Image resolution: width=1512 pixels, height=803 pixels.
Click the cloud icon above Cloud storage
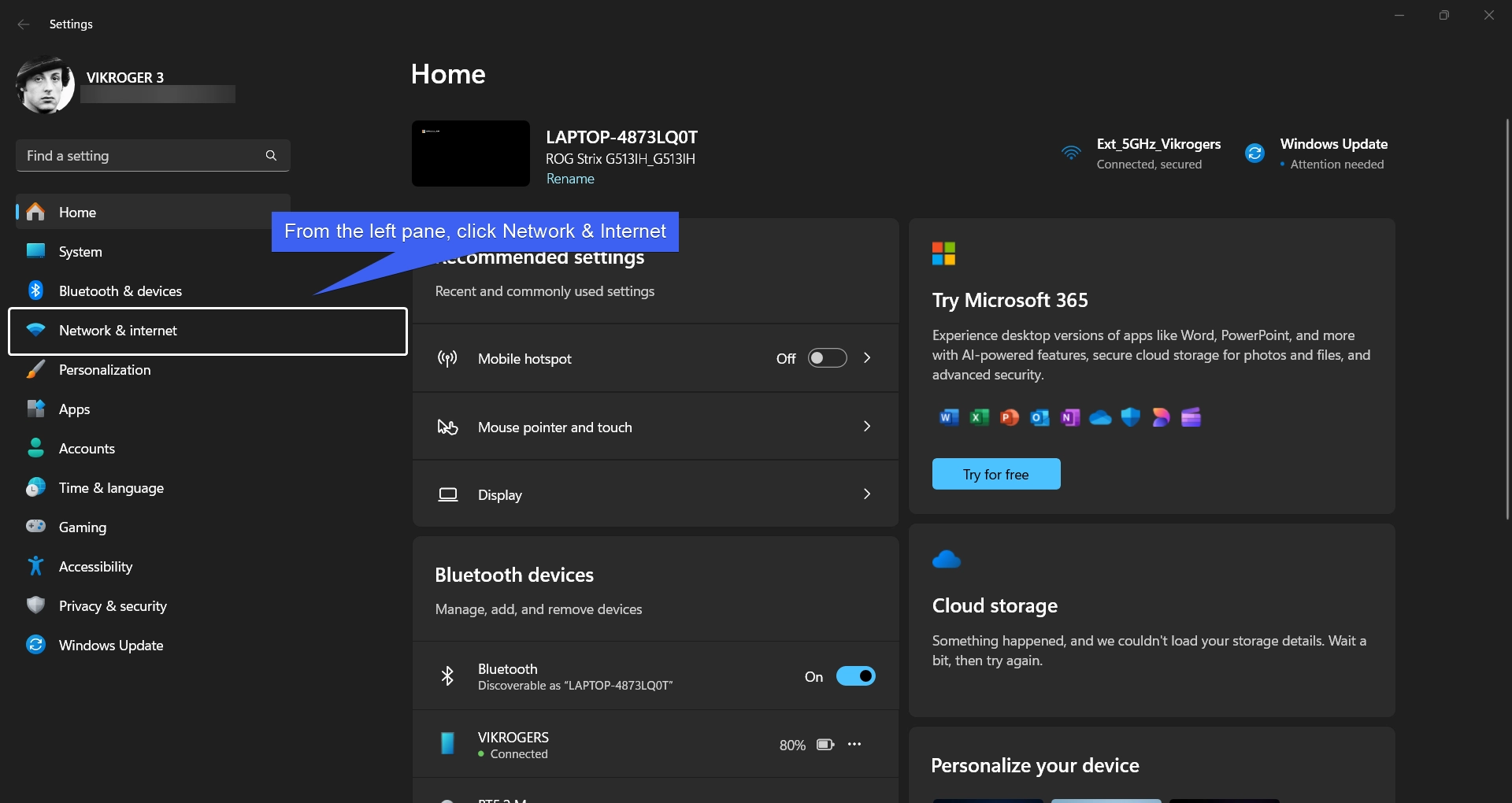(947, 560)
